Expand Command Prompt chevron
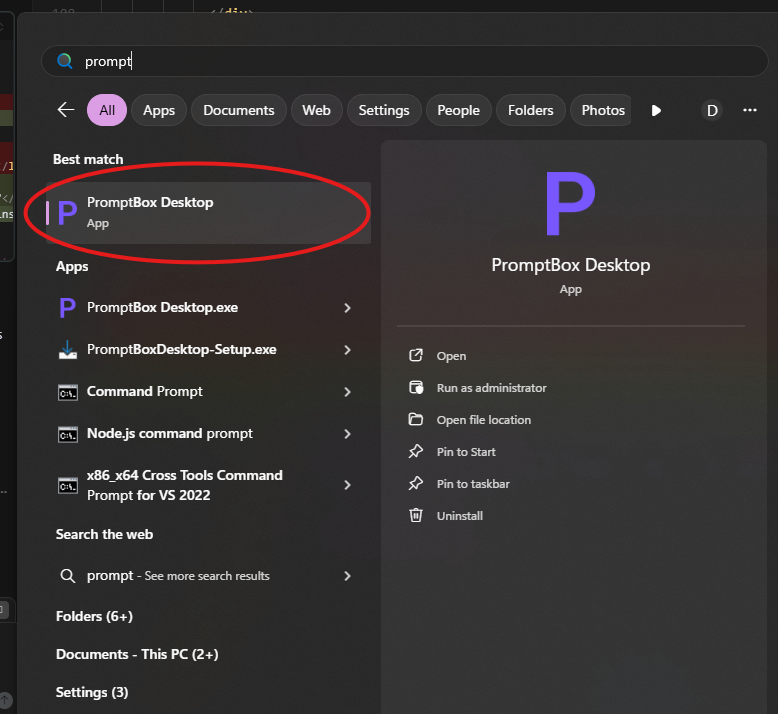 (347, 392)
